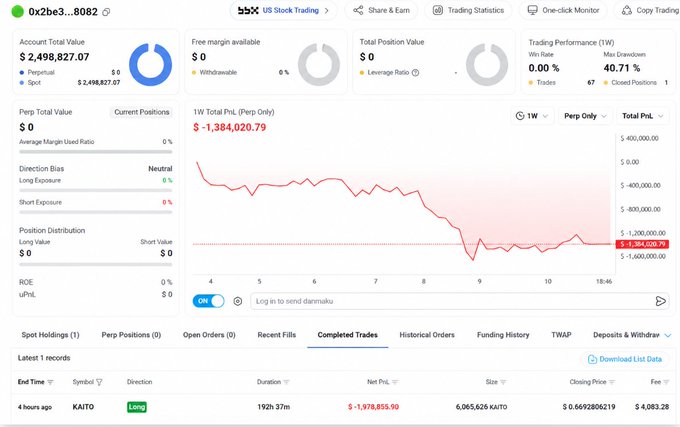The height and width of the screenshot is (427, 680).
Task: Click the fee value $4,083.28
Action: 652,407
